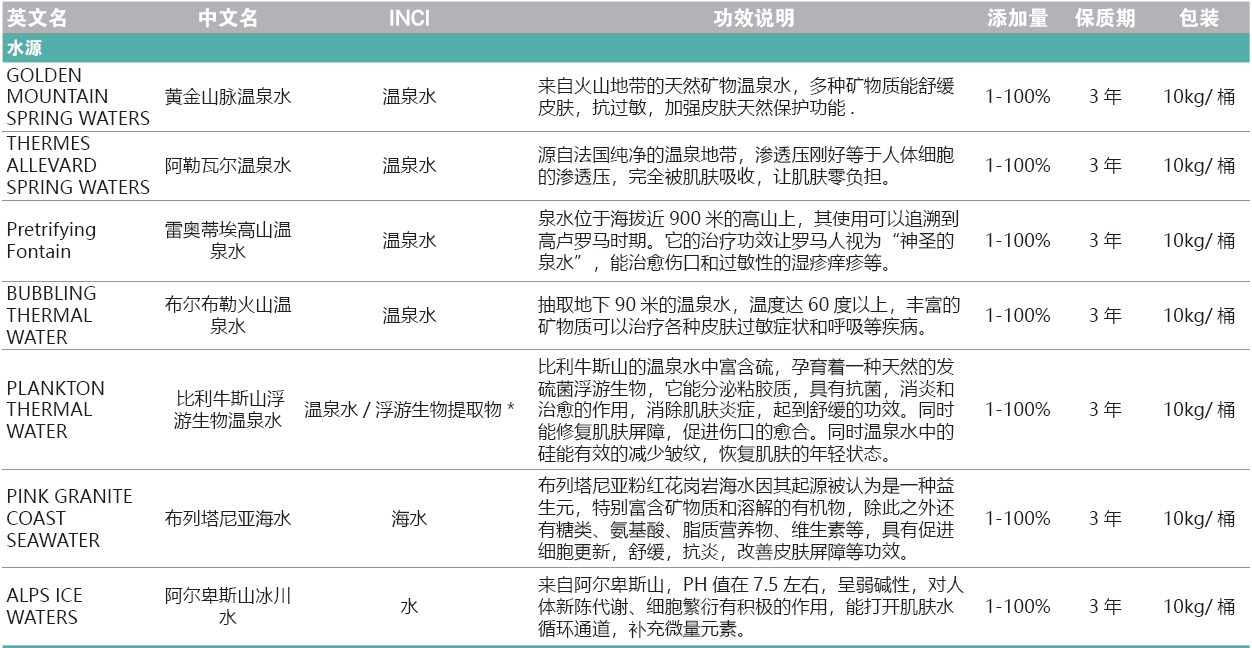
Task: Select the 水 INCI cell in ALPS row
Action: 409,606
